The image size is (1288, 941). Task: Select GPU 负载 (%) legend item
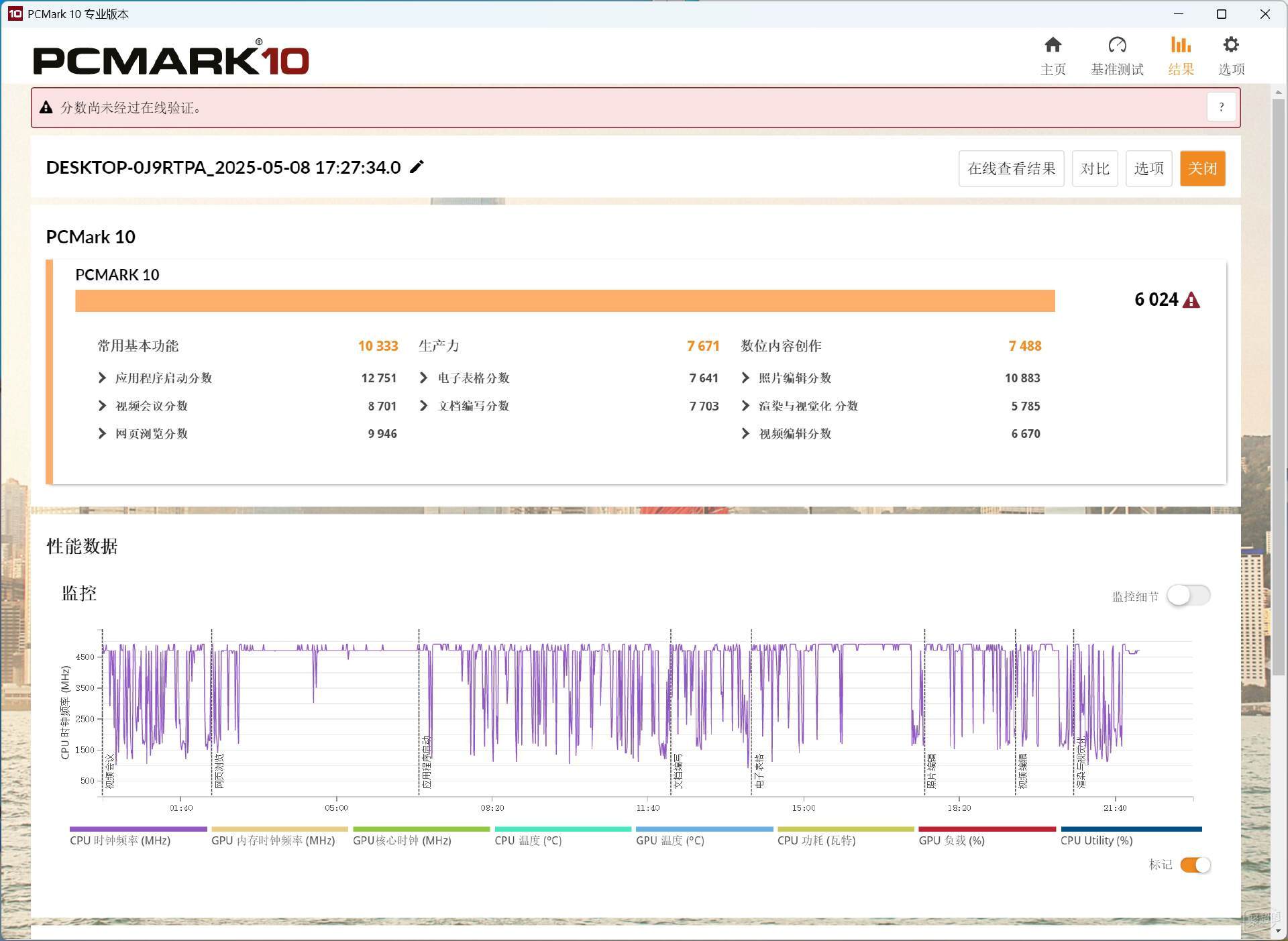click(987, 836)
